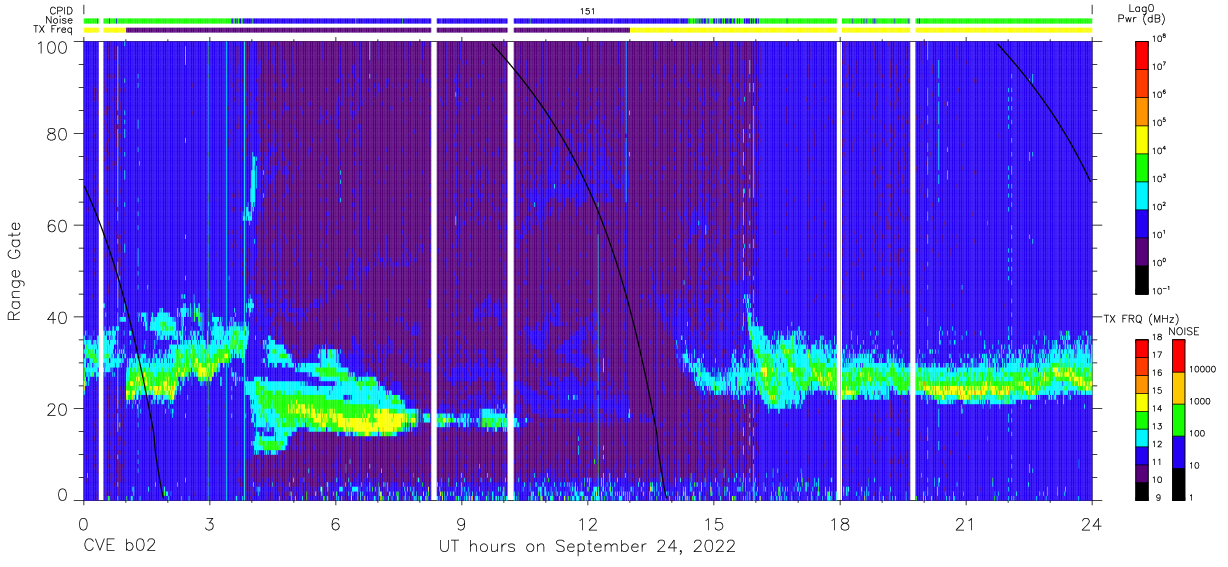Click the '6' hour tick label
Screen dimensions: 1228x567
click(x=335, y=523)
